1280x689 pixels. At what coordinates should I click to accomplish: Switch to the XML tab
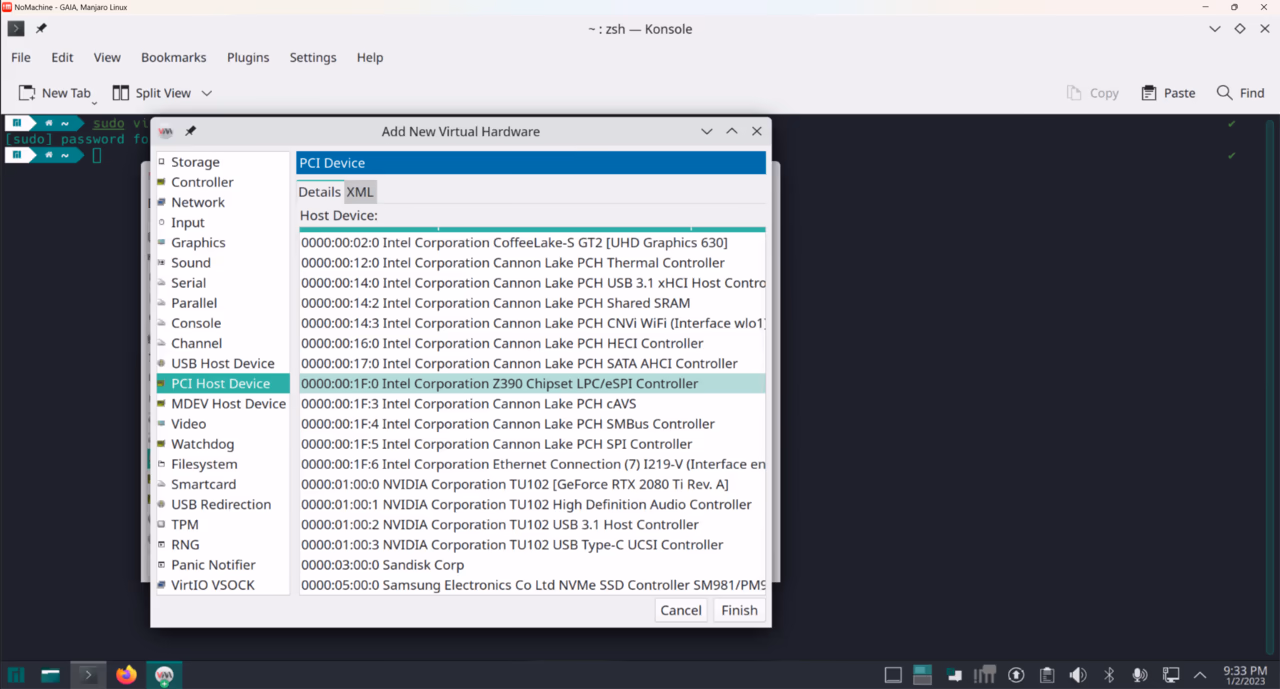click(360, 191)
